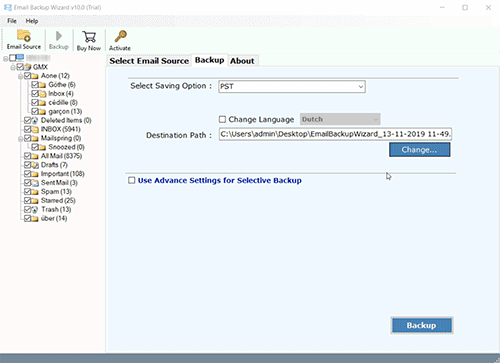Uncheck the Mailspring (0) checkbox
The image size is (500, 363).
(27, 138)
